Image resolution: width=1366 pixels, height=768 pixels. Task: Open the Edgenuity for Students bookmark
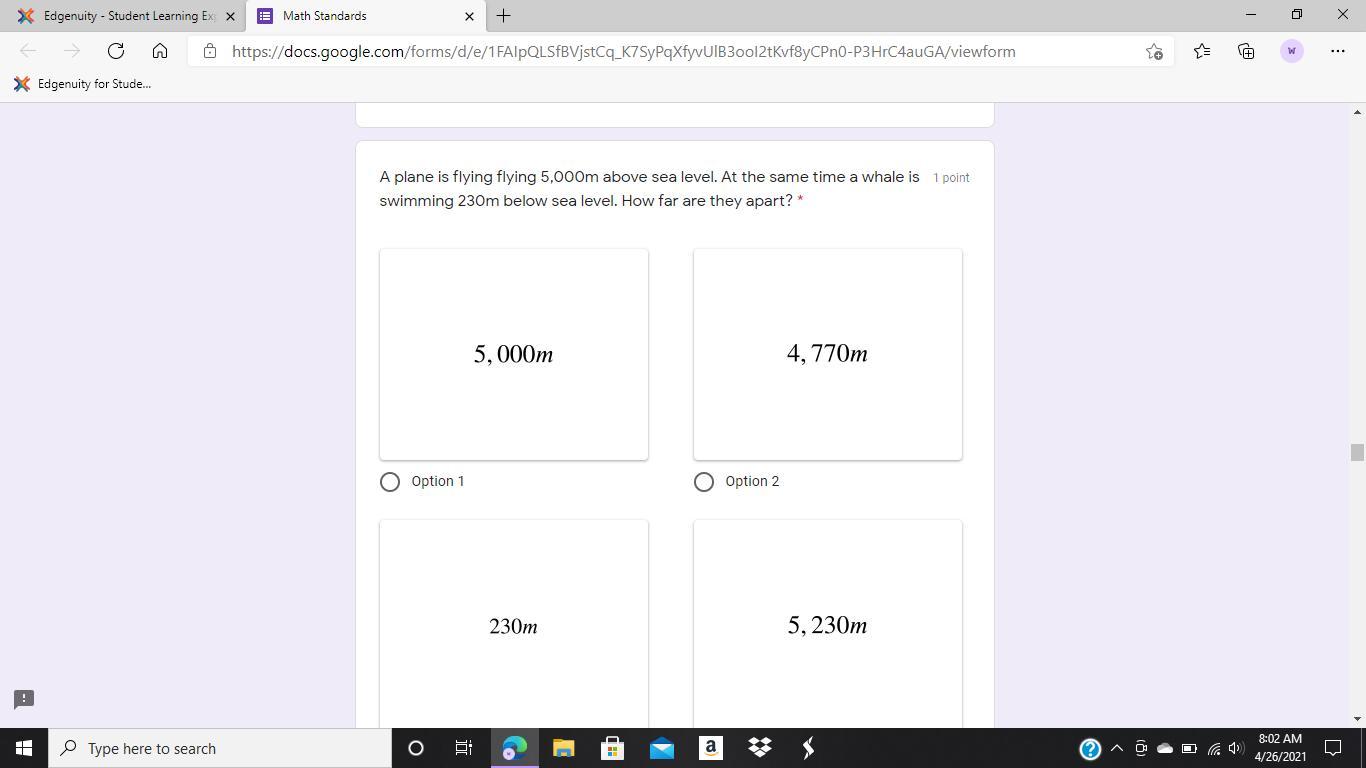[x=83, y=84]
